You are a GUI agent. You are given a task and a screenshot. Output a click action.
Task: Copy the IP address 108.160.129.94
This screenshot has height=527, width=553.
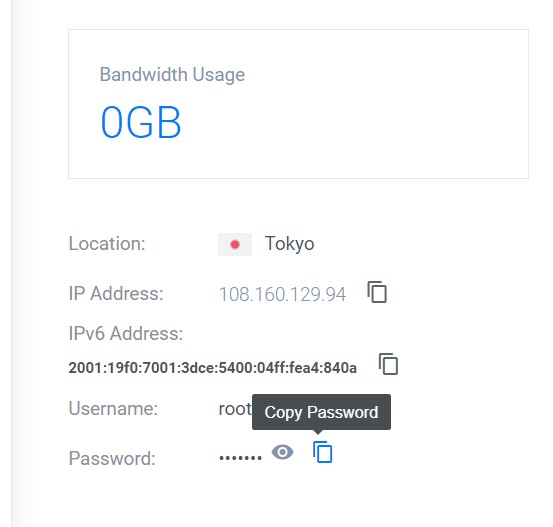(377, 292)
